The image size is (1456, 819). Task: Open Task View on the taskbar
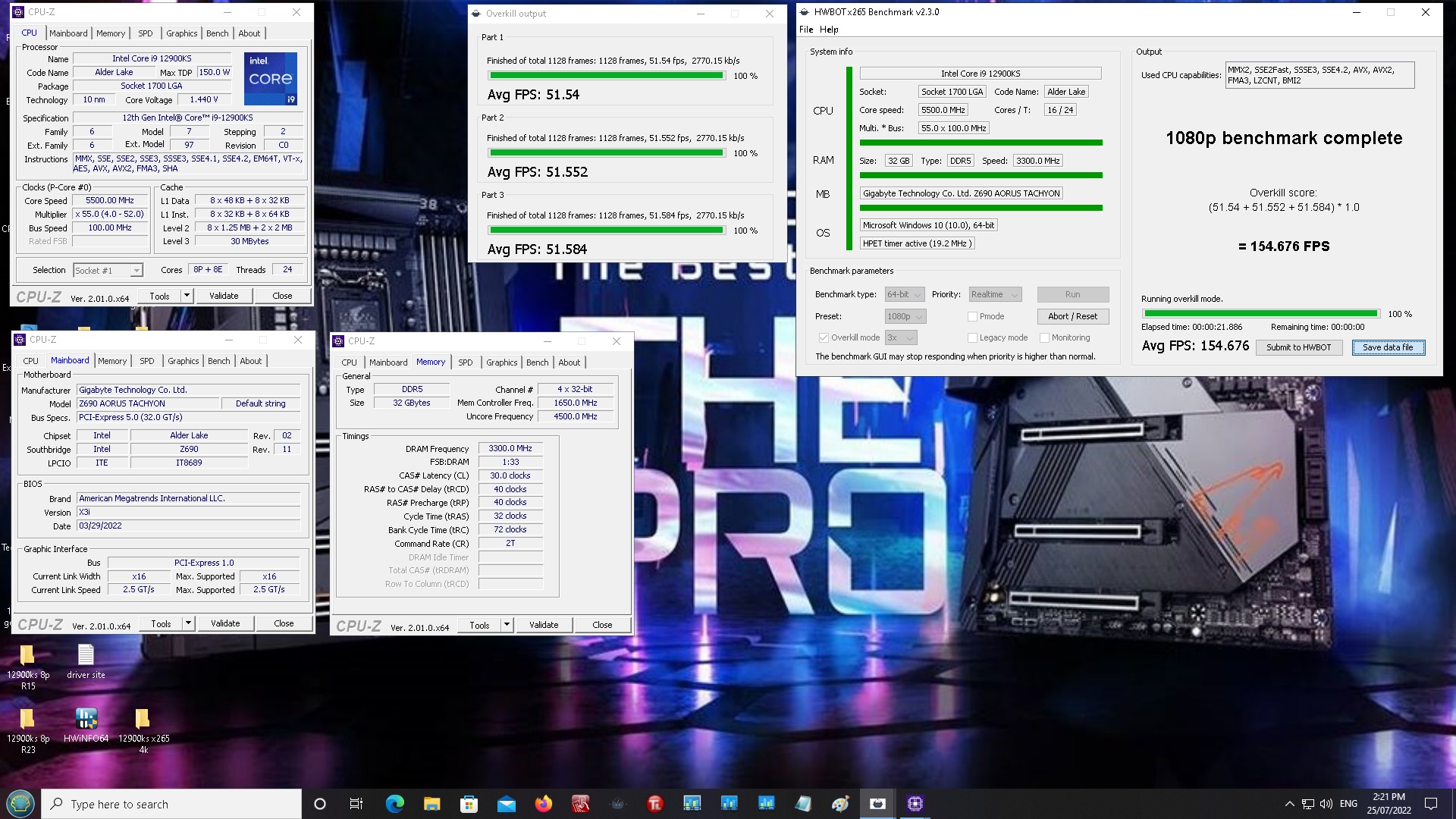click(x=356, y=804)
